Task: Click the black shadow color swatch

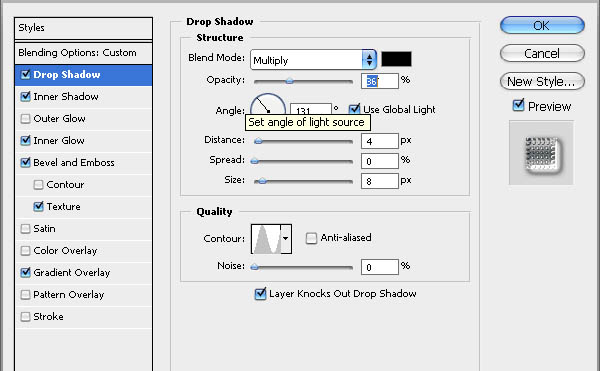Action: tap(396, 59)
